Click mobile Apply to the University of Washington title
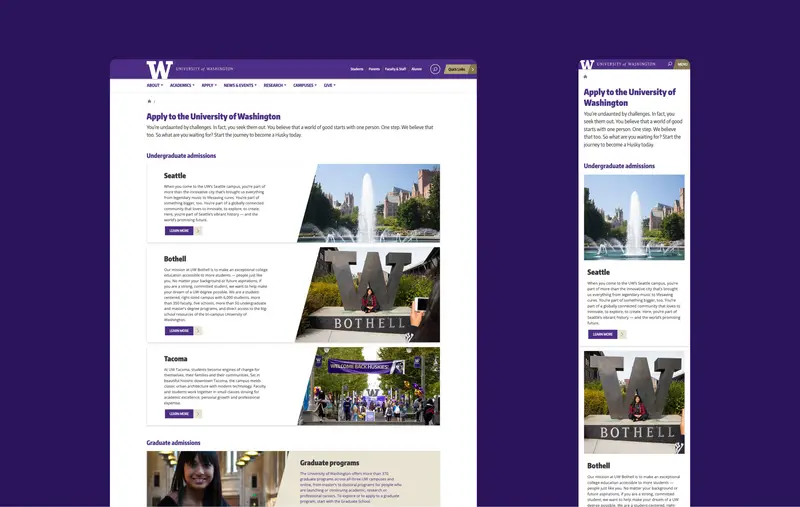 [630, 97]
